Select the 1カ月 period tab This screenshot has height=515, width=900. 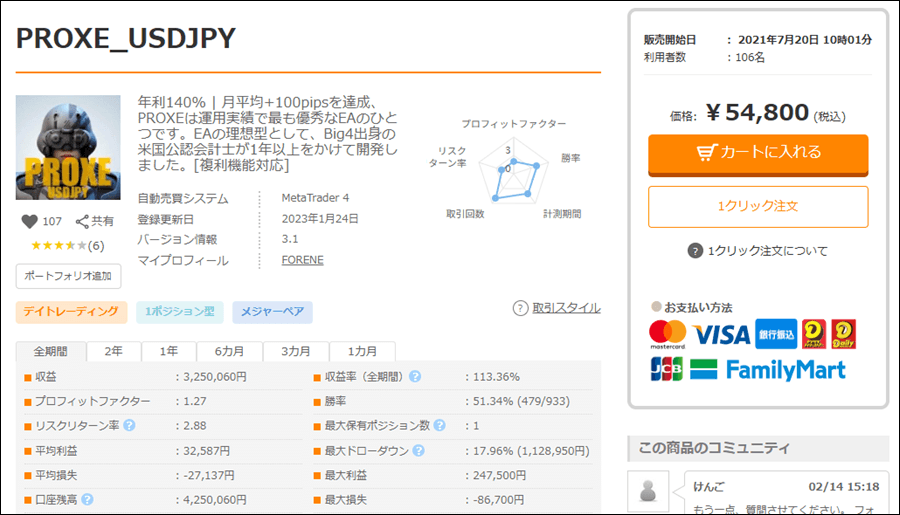point(362,352)
